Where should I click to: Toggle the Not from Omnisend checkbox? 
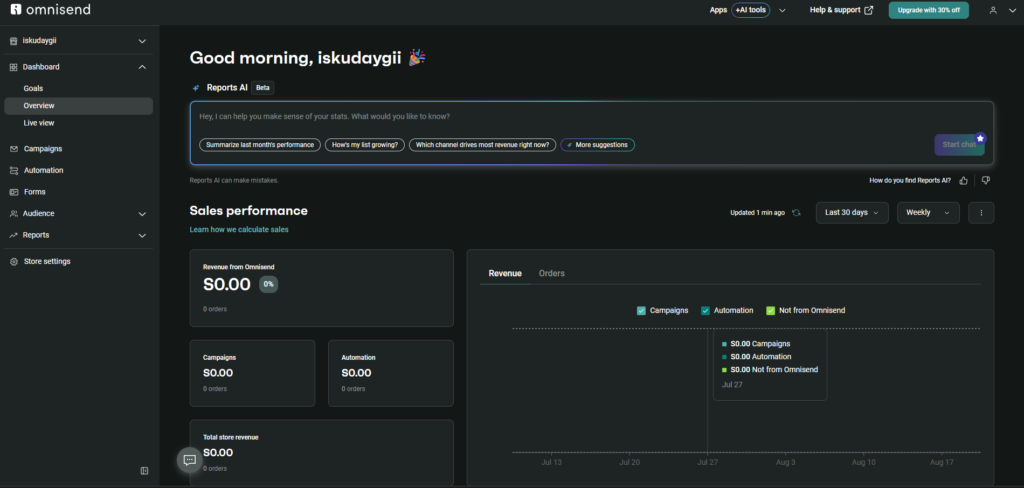(770, 311)
